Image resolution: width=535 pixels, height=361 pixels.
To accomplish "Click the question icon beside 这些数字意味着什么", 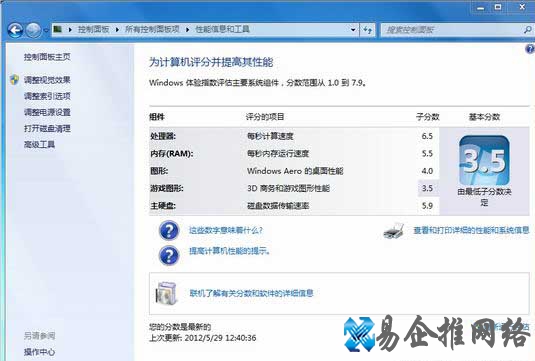I will pos(169,230).
